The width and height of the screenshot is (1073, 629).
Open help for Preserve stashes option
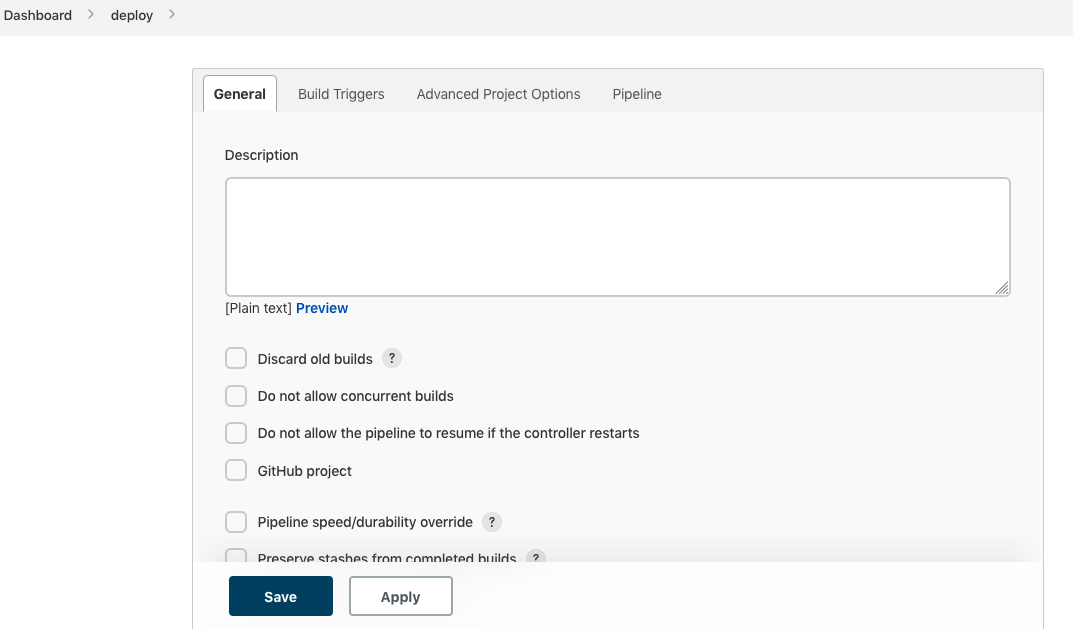pyautogui.click(x=536, y=558)
